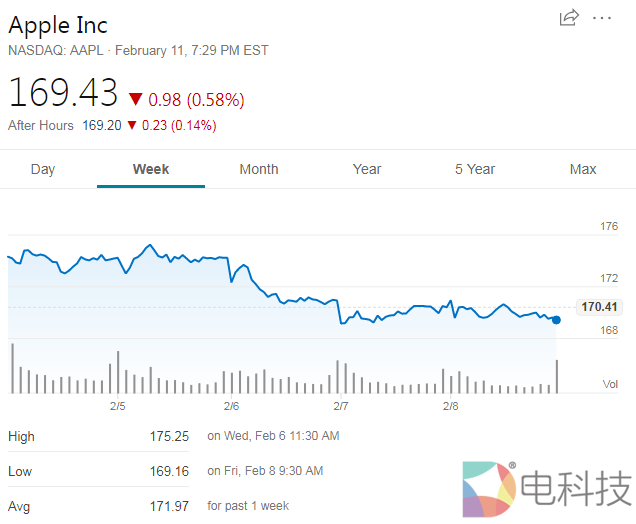Click the red down arrow beside 0.98

(136, 99)
